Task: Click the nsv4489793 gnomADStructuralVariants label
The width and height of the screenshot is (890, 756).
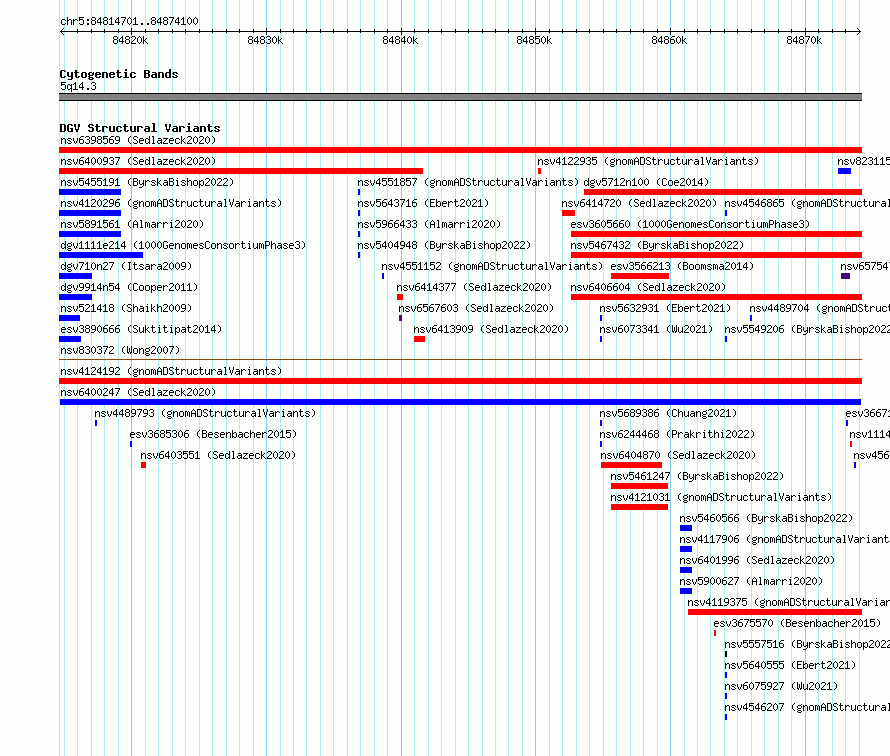Action: 205,413
